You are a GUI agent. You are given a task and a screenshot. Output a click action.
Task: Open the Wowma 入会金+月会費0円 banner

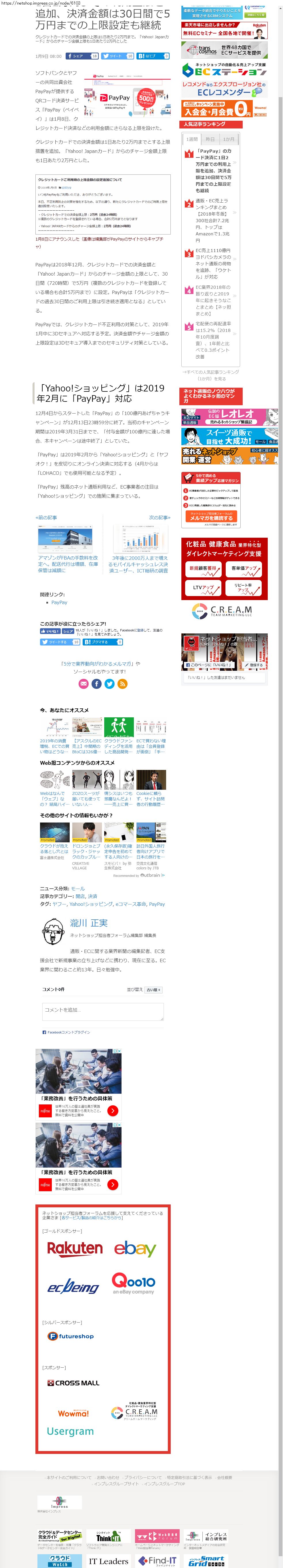pos(225,108)
